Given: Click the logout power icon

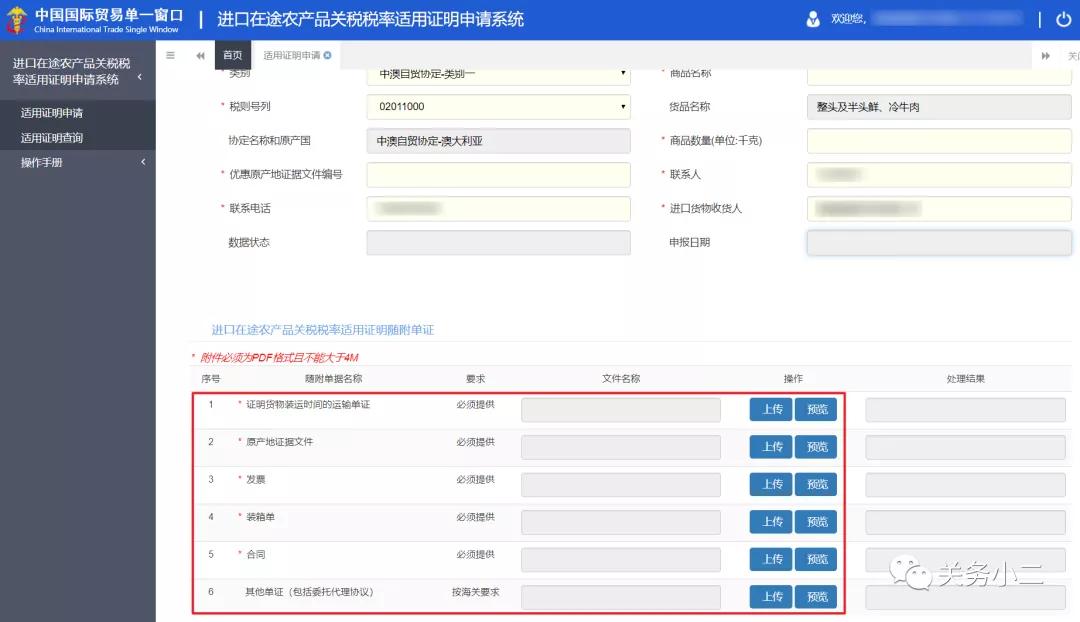Looking at the screenshot, I should pos(1062,18).
